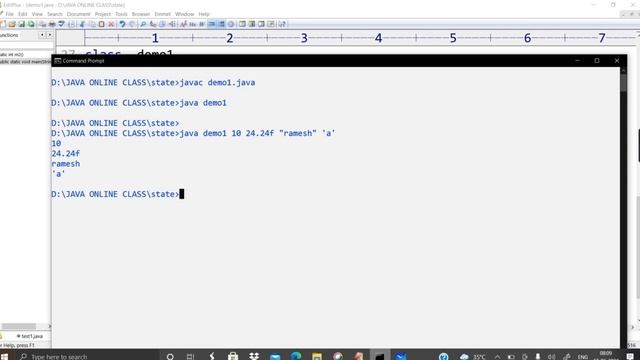640x360 pixels.
Task: Click the Print icon in EditPlus toolbar
Action: click(x=52, y=24)
